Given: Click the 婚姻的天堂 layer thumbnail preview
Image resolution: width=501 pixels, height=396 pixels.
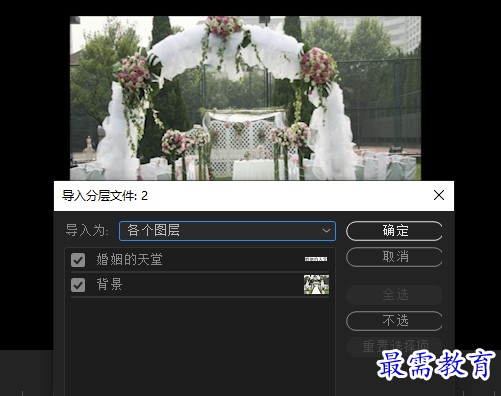Looking at the screenshot, I should [316, 259].
